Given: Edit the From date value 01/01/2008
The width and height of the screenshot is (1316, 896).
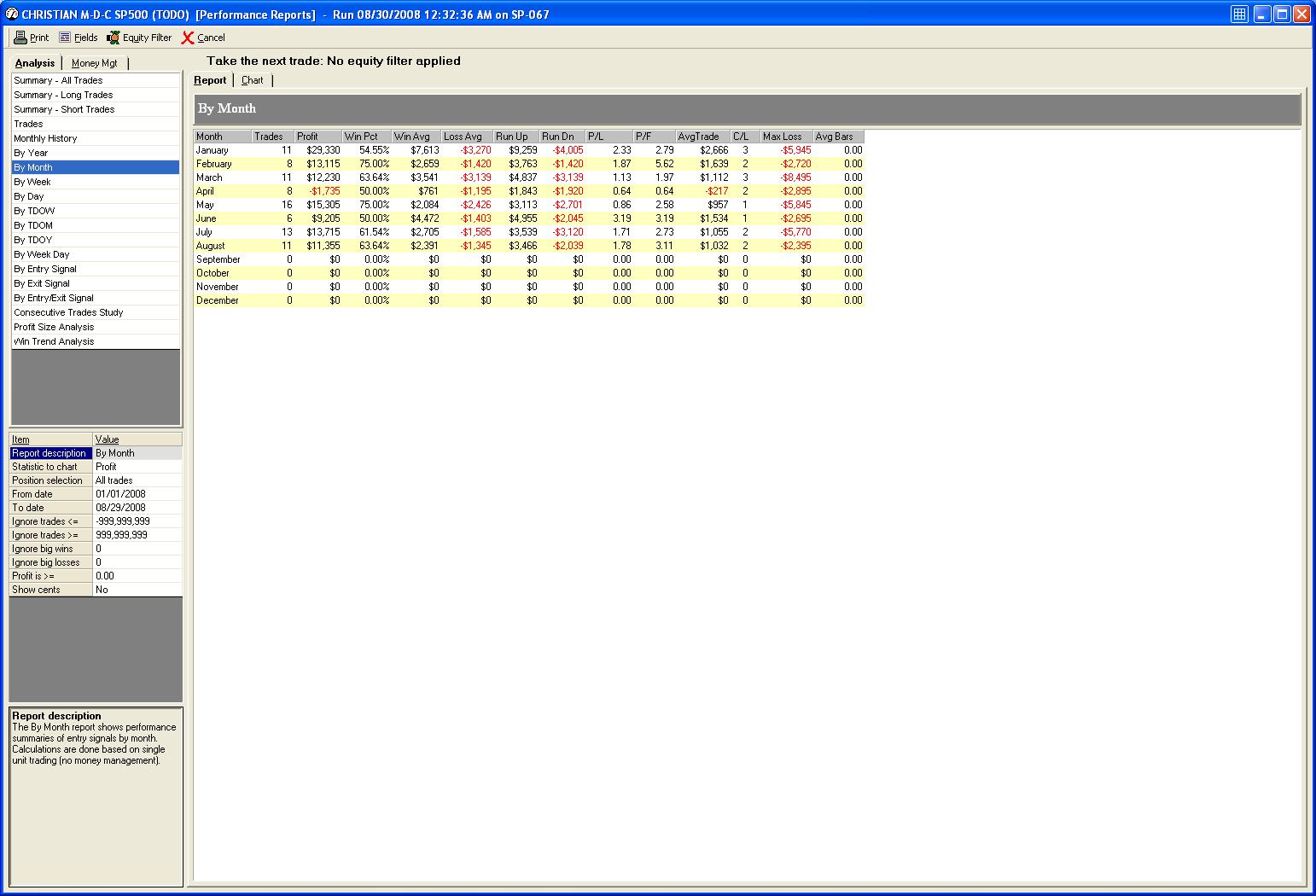Looking at the screenshot, I should pyautogui.click(x=137, y=494).
